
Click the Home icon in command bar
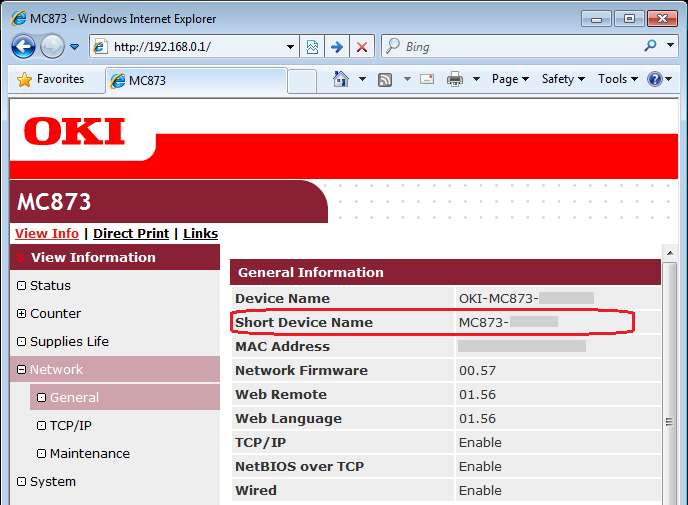[341, 79]
